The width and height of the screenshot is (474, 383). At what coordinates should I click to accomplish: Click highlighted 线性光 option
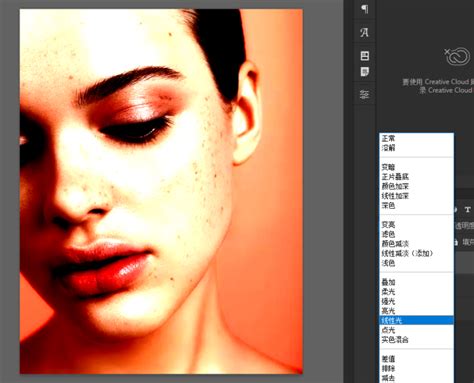(416, 320)
